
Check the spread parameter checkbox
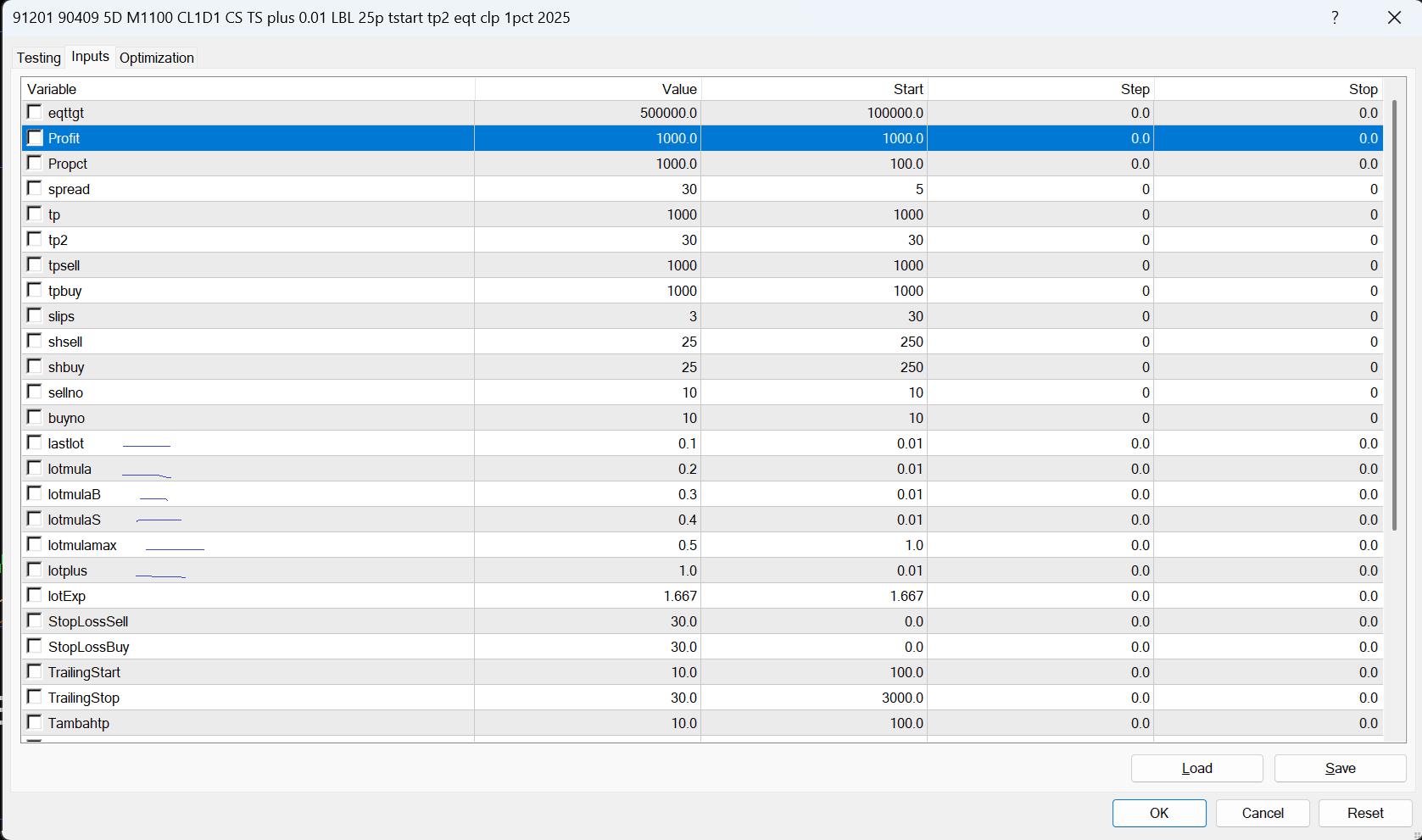35,188
